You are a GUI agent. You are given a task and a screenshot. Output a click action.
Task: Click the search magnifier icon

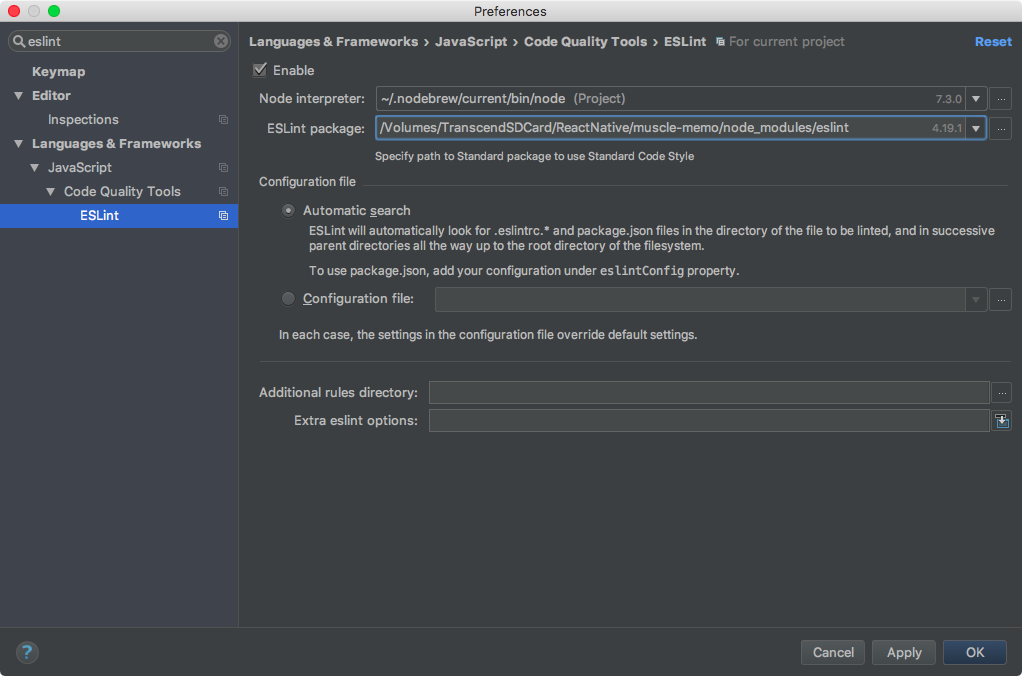[x=19, y=41]
